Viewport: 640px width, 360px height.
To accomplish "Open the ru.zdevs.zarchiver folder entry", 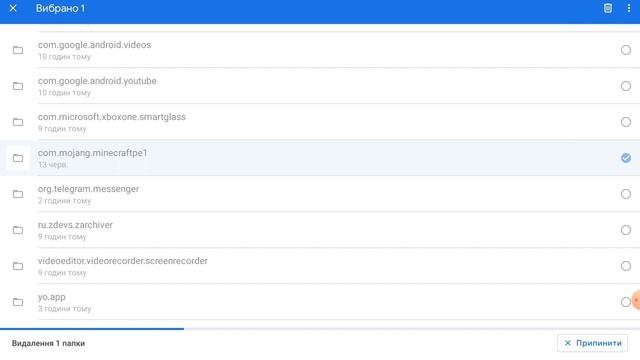I will (x=320, y=230).
